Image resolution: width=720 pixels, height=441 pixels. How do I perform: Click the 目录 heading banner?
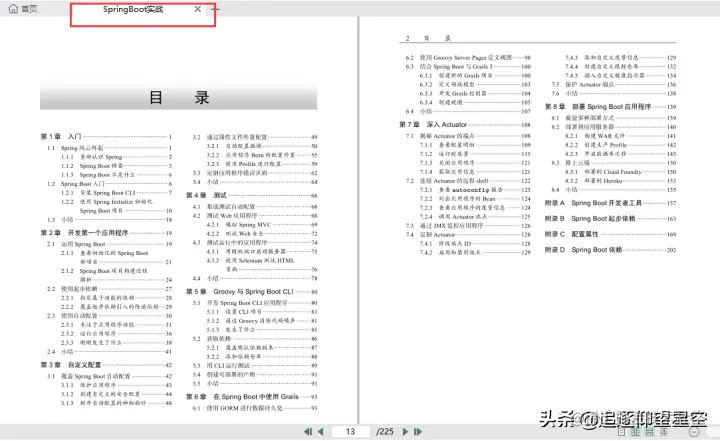(179, 97)
